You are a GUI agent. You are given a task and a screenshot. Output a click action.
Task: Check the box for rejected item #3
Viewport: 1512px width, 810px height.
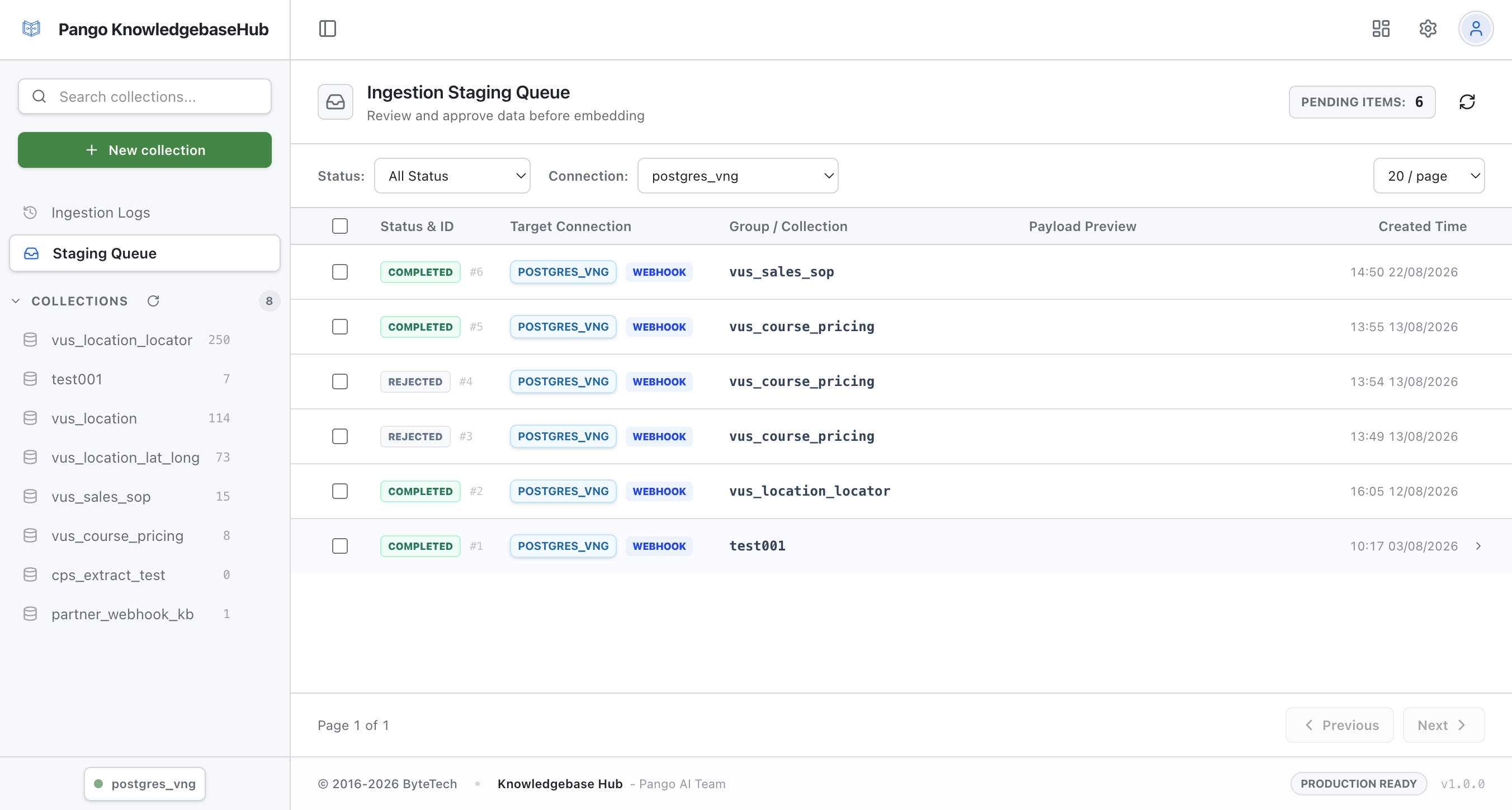340,436
